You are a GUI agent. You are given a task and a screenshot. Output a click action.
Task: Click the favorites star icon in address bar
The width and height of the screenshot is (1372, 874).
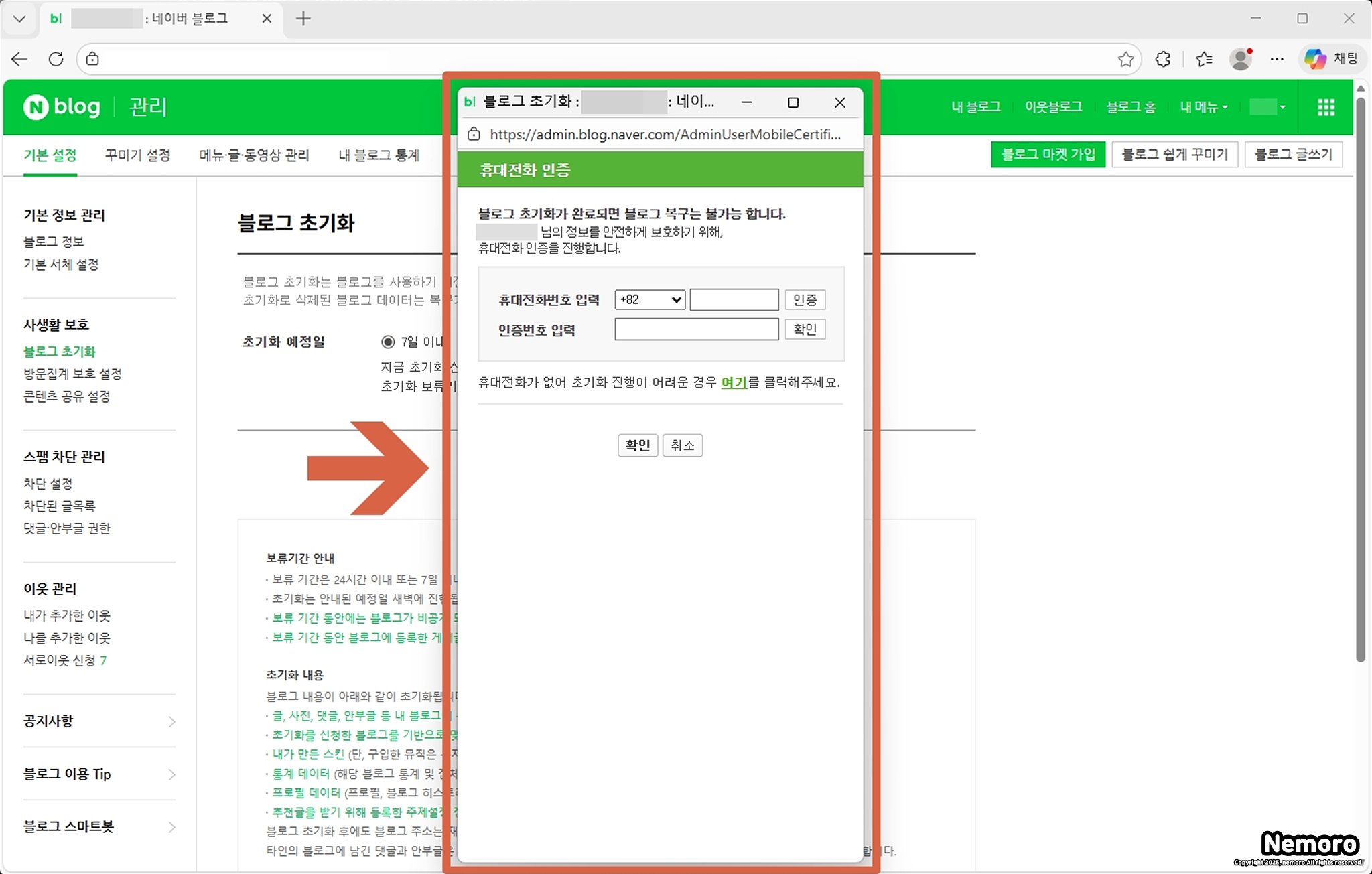point(1125,59)
